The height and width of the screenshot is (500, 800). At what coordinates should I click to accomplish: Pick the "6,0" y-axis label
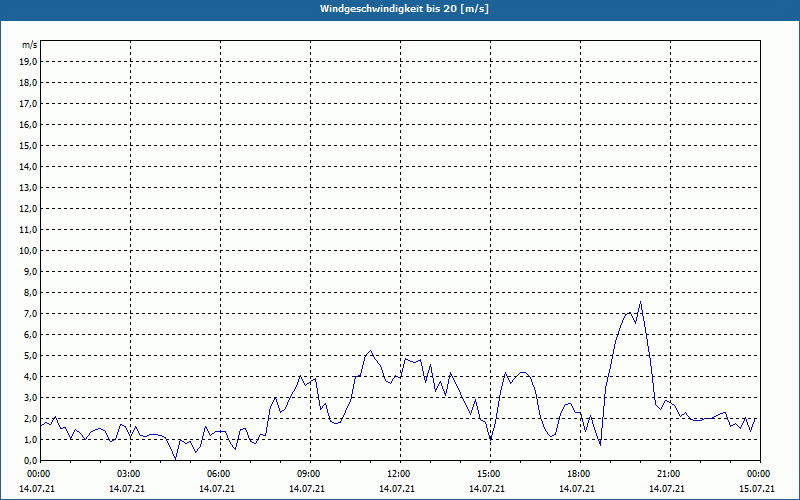click(30, 334)
